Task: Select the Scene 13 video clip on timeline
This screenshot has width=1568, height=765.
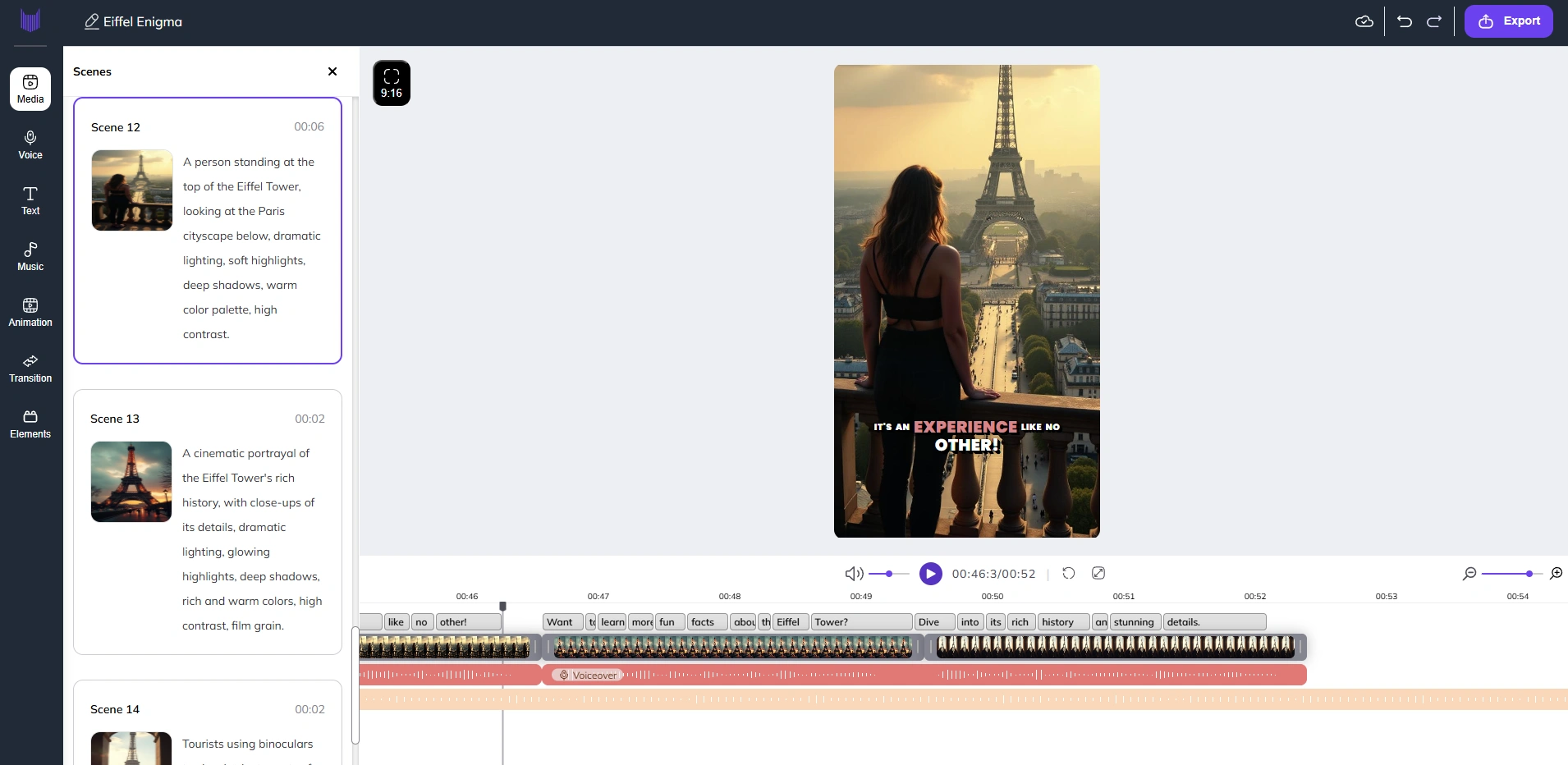Action: tap(734, 648)
